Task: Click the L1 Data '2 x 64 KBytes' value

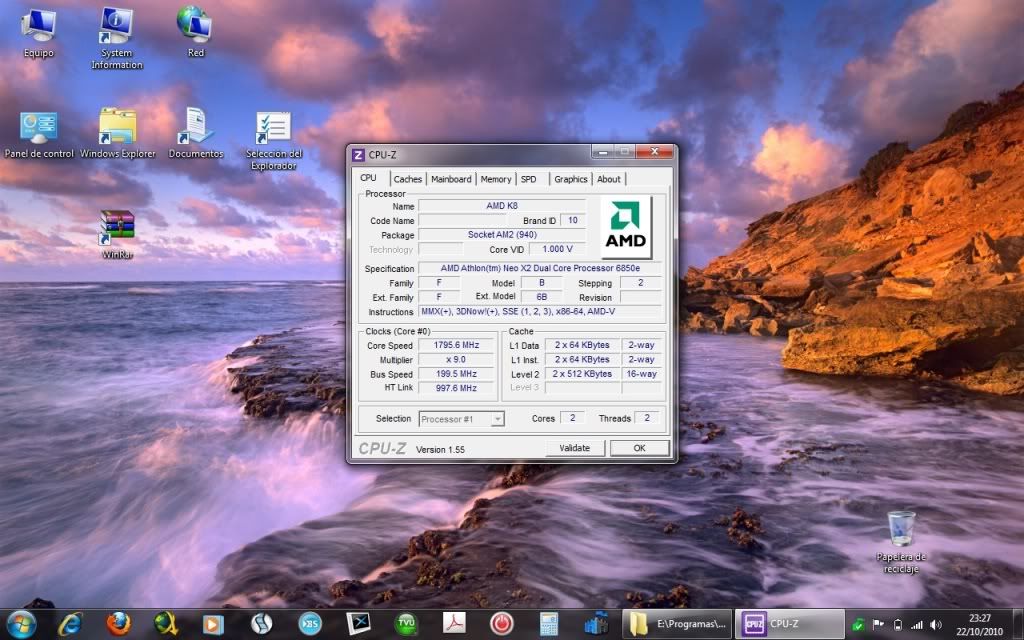Action: (x=582, y=345)
